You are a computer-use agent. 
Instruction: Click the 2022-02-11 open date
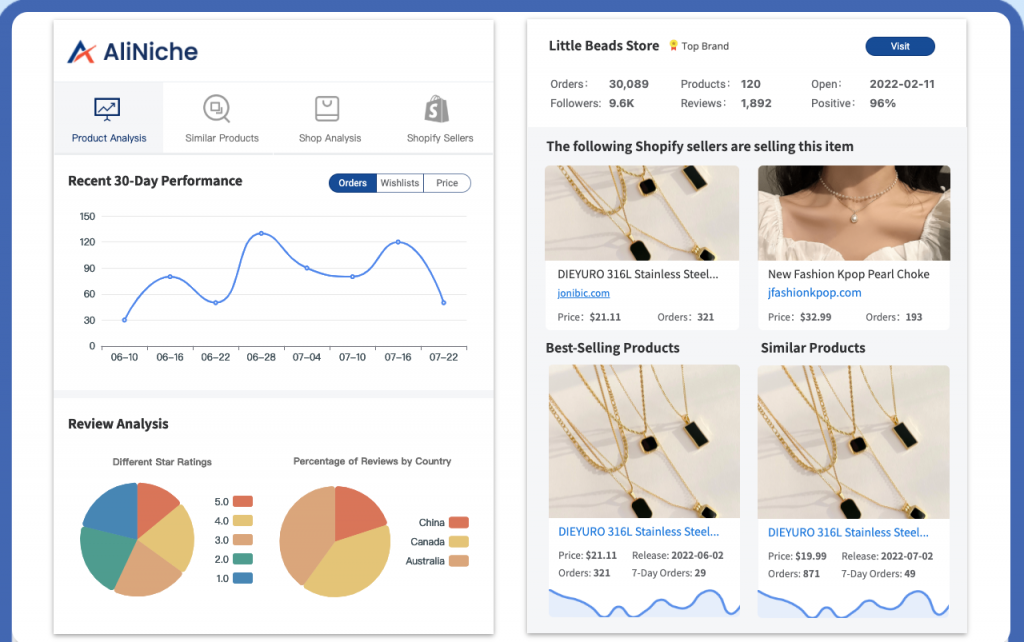[902, 84]
